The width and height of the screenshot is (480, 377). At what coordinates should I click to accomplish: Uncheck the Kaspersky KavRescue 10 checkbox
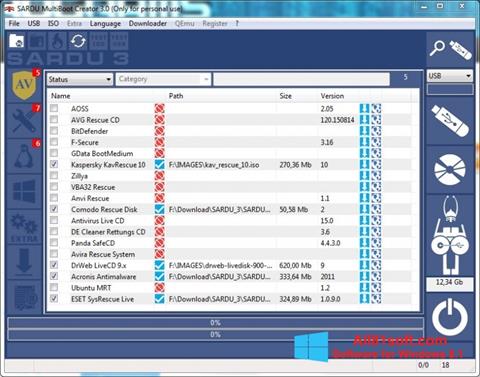point(54,164)
